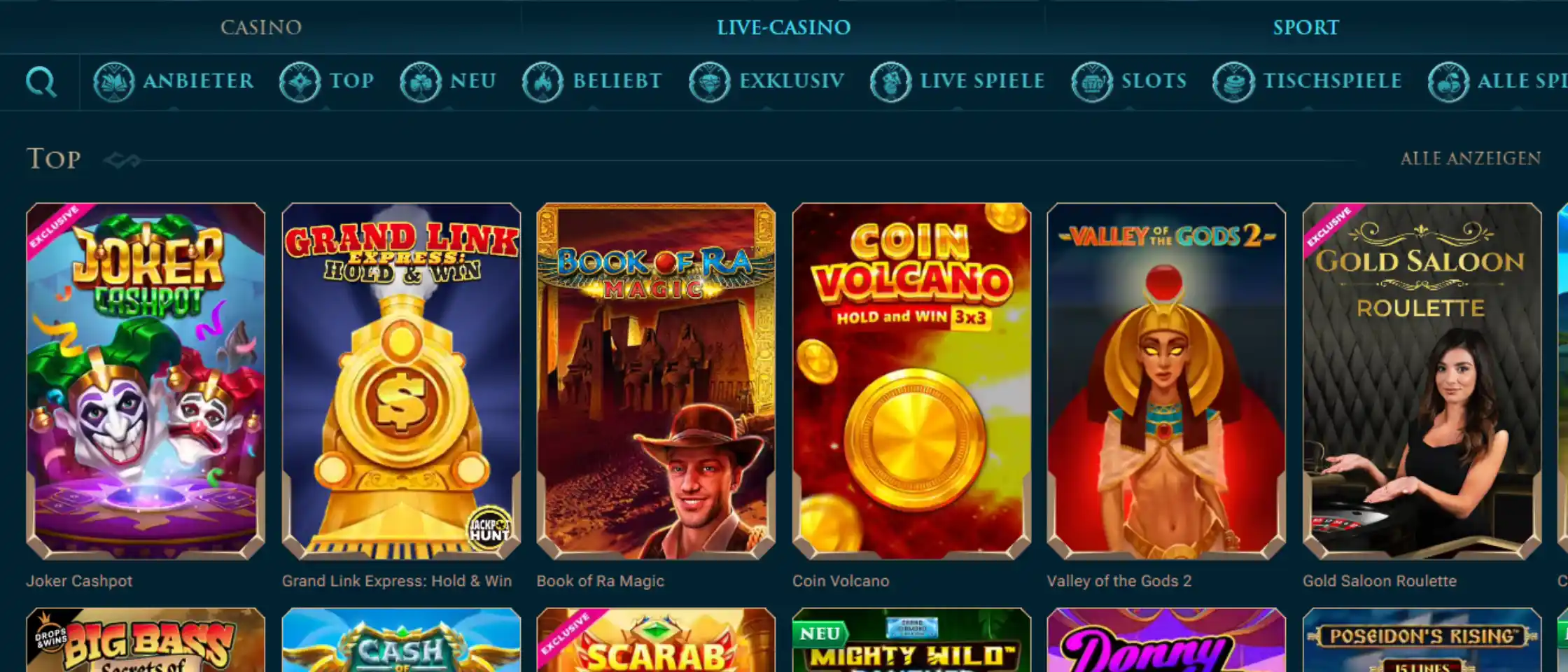The height and width of the screenshot is (672, 1568).
Task: Click the Live Spiele dealer icon
Action: [890, 82]
